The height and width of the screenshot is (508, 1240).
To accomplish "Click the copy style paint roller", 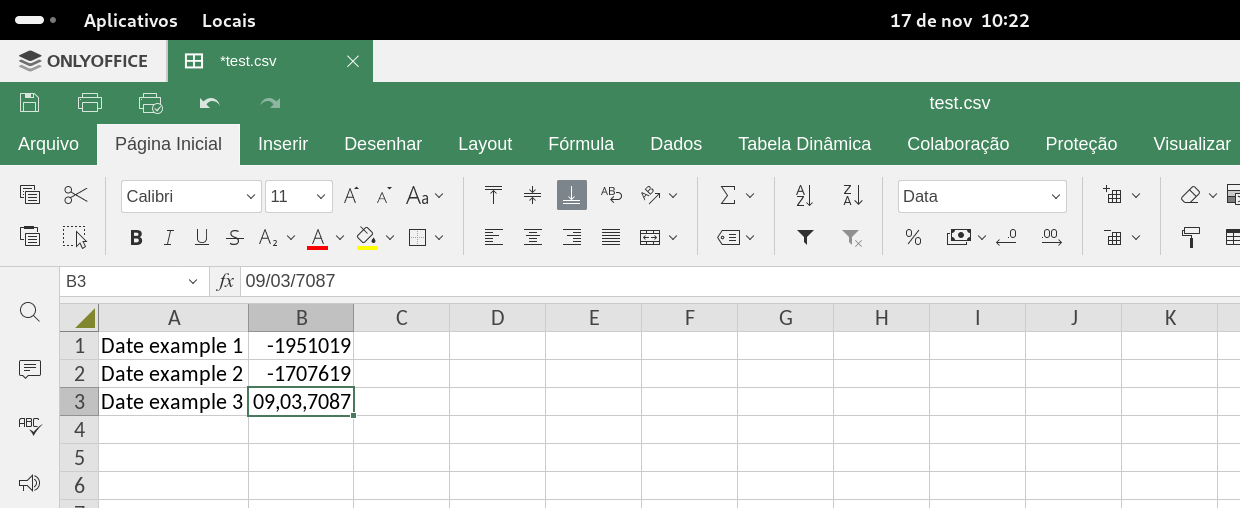I will coord(1190,237).
